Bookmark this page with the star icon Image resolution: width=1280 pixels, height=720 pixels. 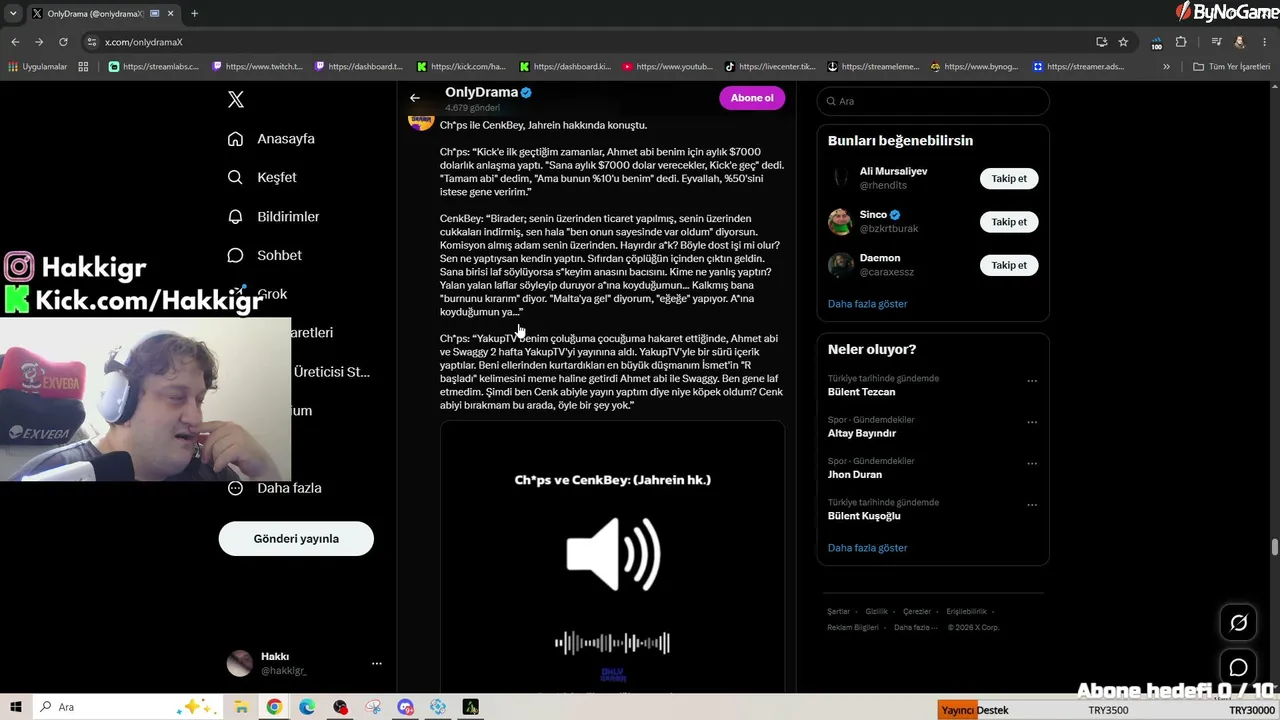1123,42
